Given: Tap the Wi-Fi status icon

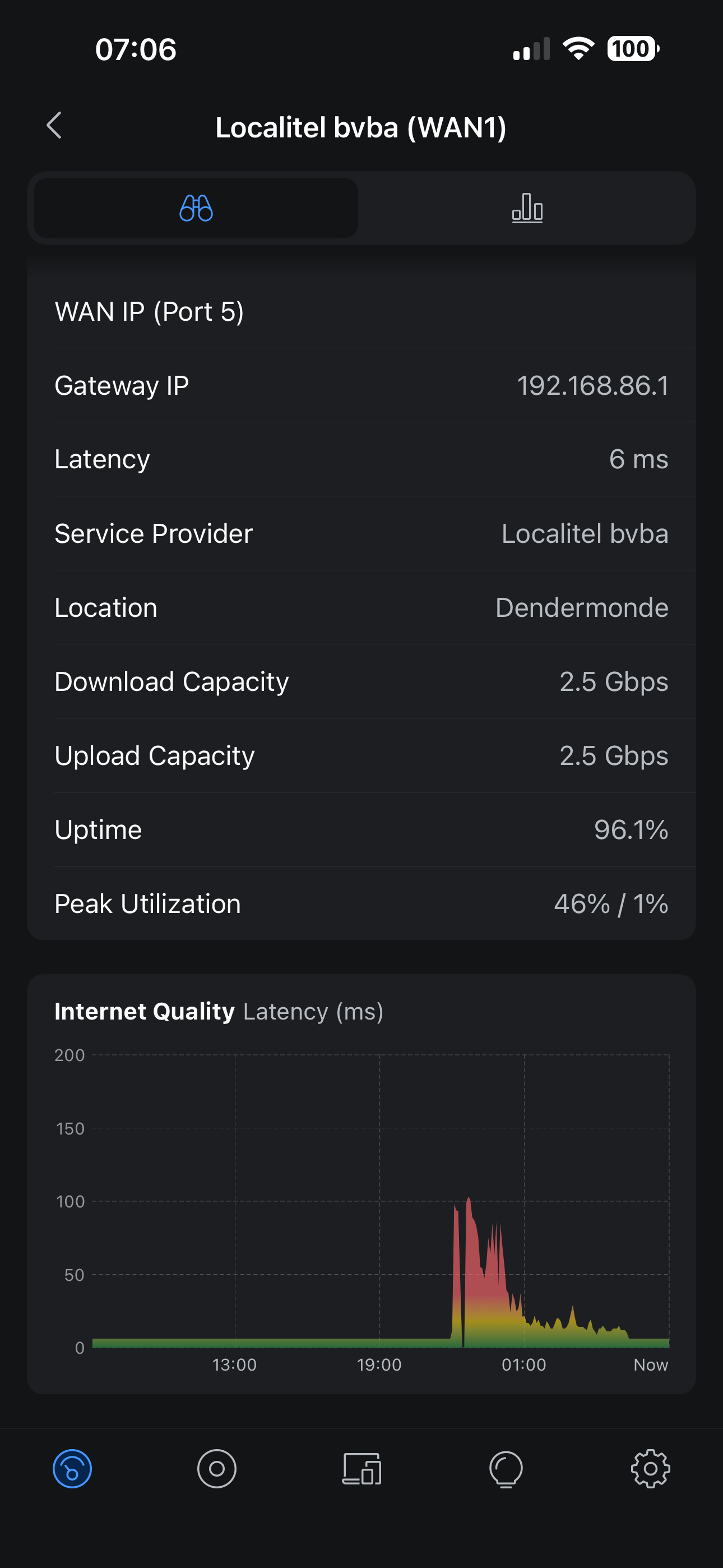Looking at the screenshot, I should (x=578, y=49).
